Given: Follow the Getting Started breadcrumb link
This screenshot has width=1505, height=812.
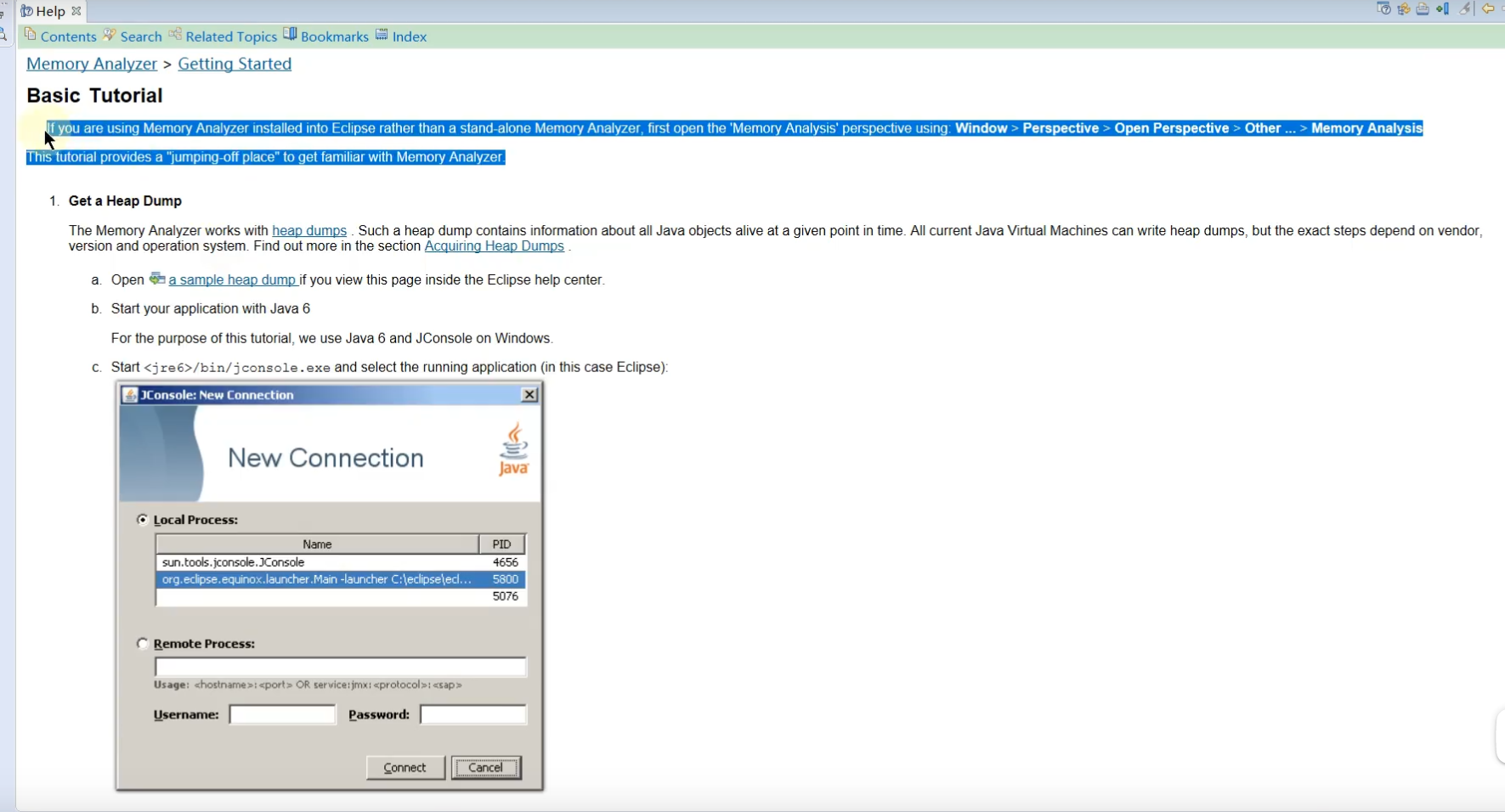Looking at the screenshot, I should point(235,64).
